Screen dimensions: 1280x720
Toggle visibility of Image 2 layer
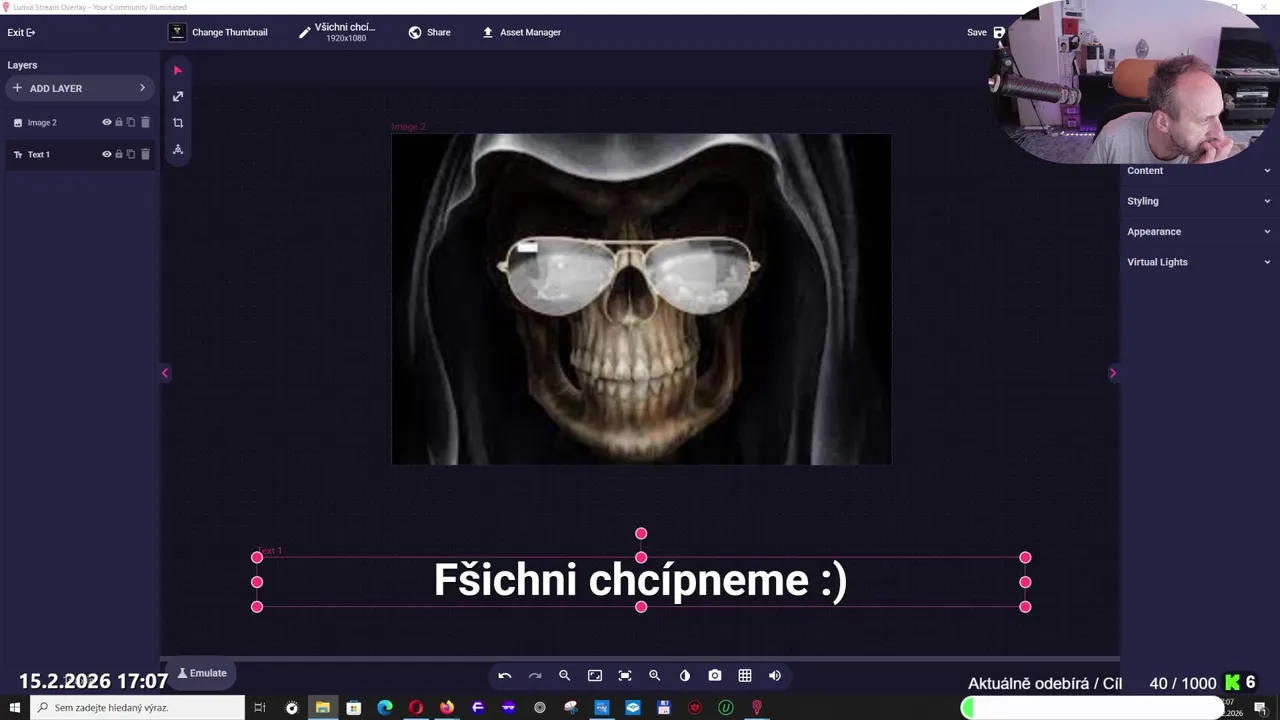(107, 123)
